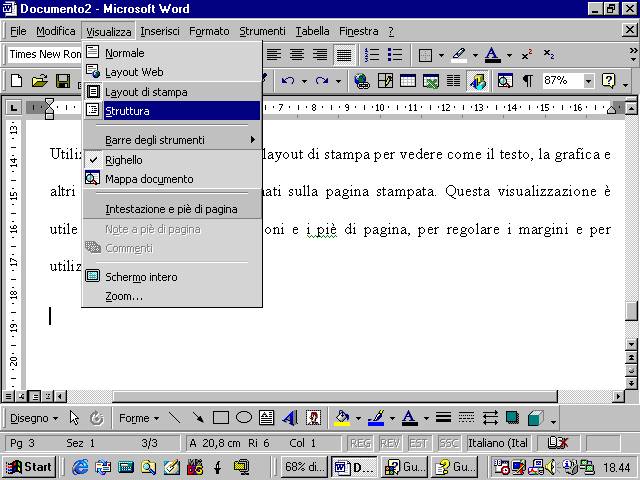Screen dimensions: 640x480
Task: Insert an Excel worksheet
Action: 431,81
